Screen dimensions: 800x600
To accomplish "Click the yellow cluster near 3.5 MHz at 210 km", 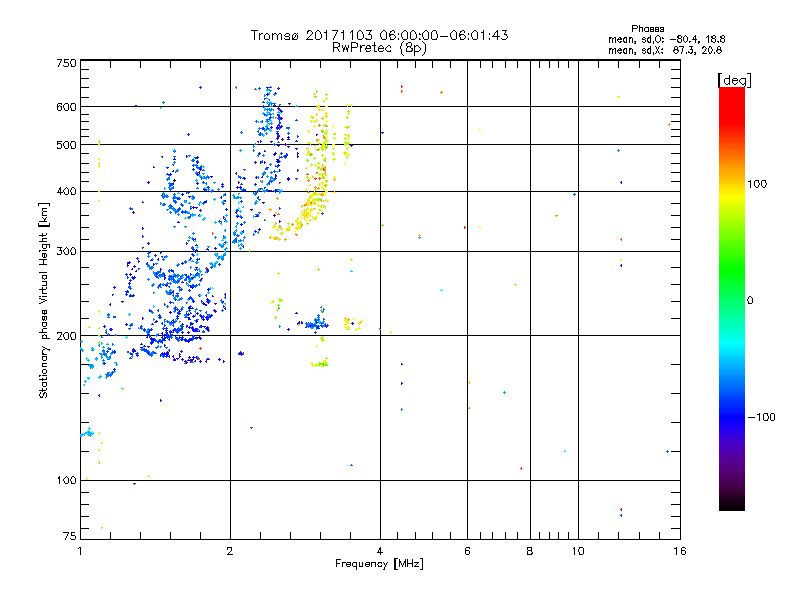I will pyautogui.click(x=353, y=323).
